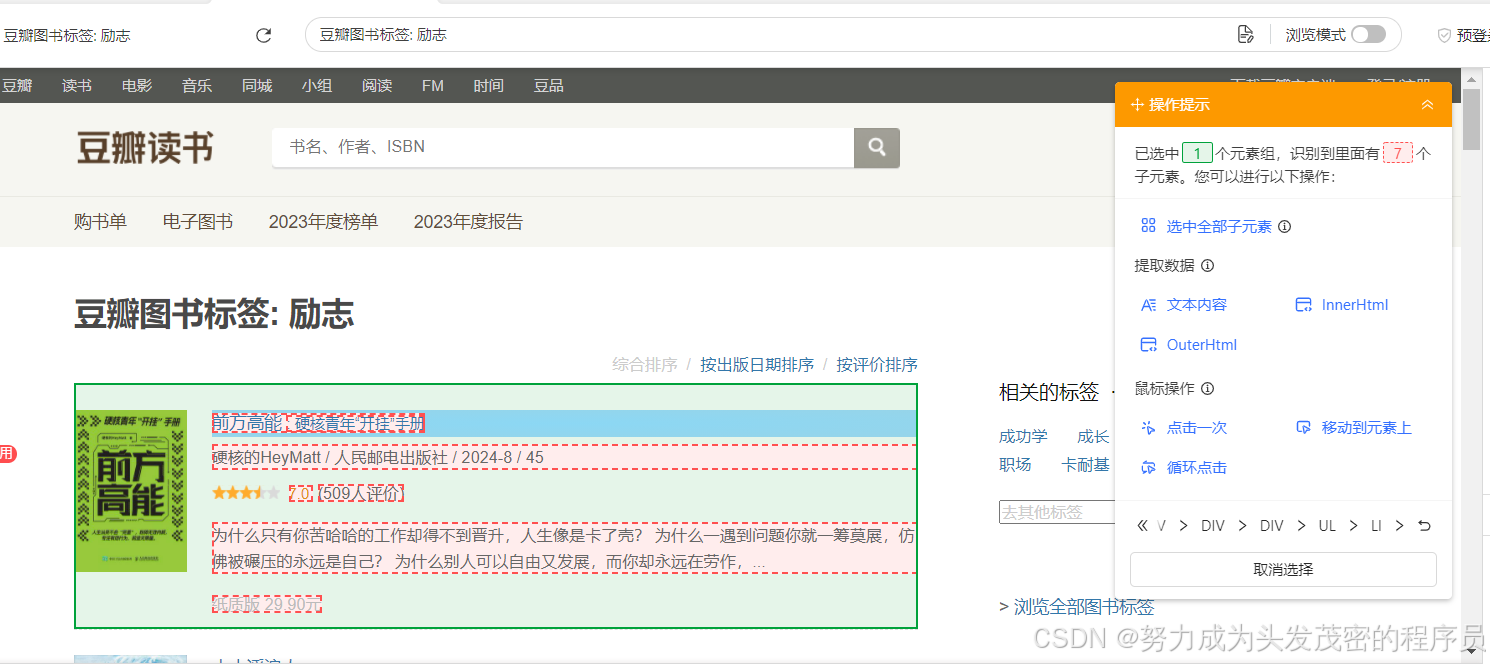Open 电影 in top navigation

point(137,86)
